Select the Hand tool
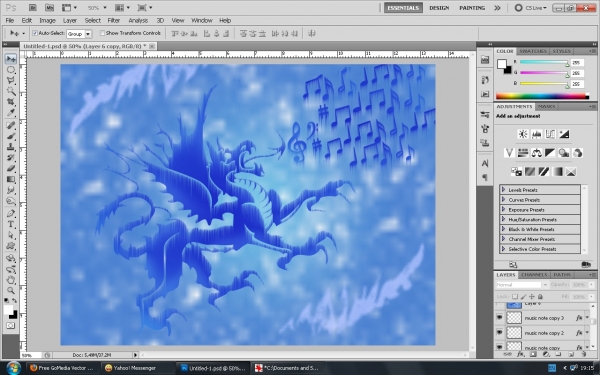This screenshot has width=600, height=375. click(11, 280)
